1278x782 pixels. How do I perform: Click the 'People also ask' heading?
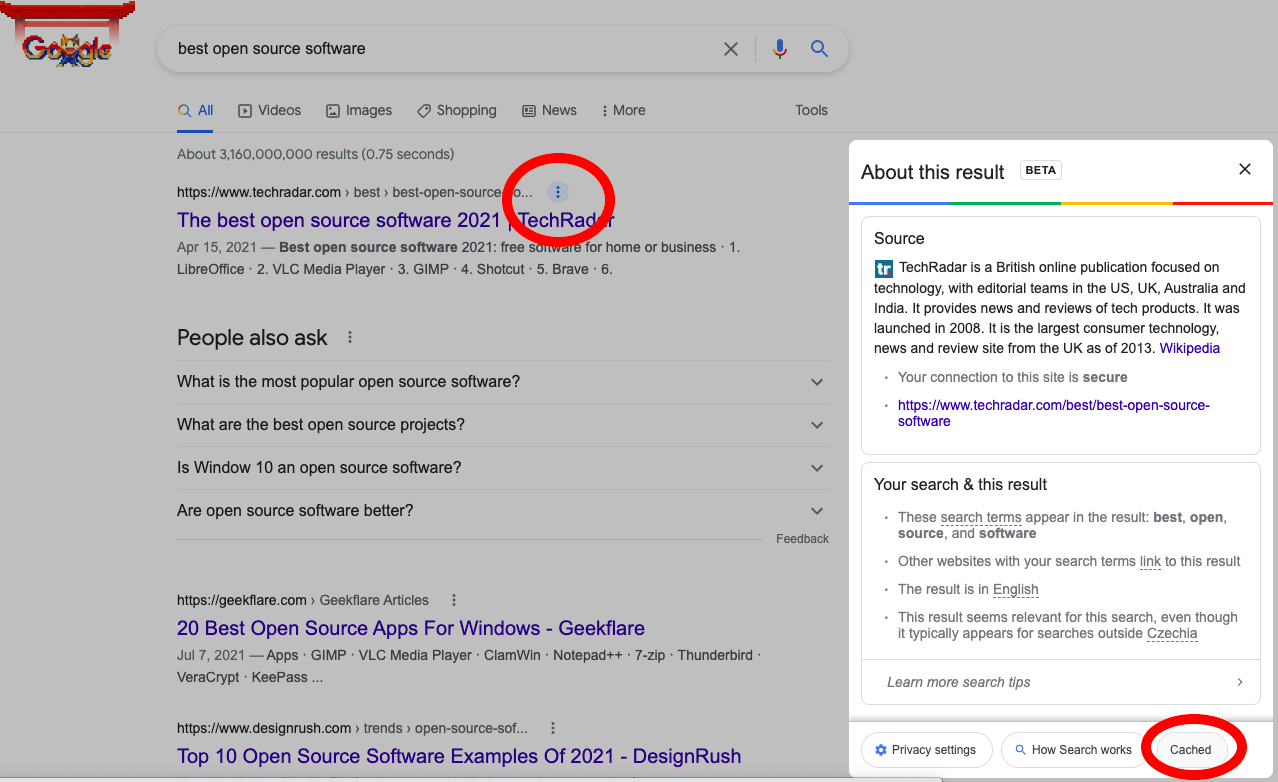pos(252,338)
